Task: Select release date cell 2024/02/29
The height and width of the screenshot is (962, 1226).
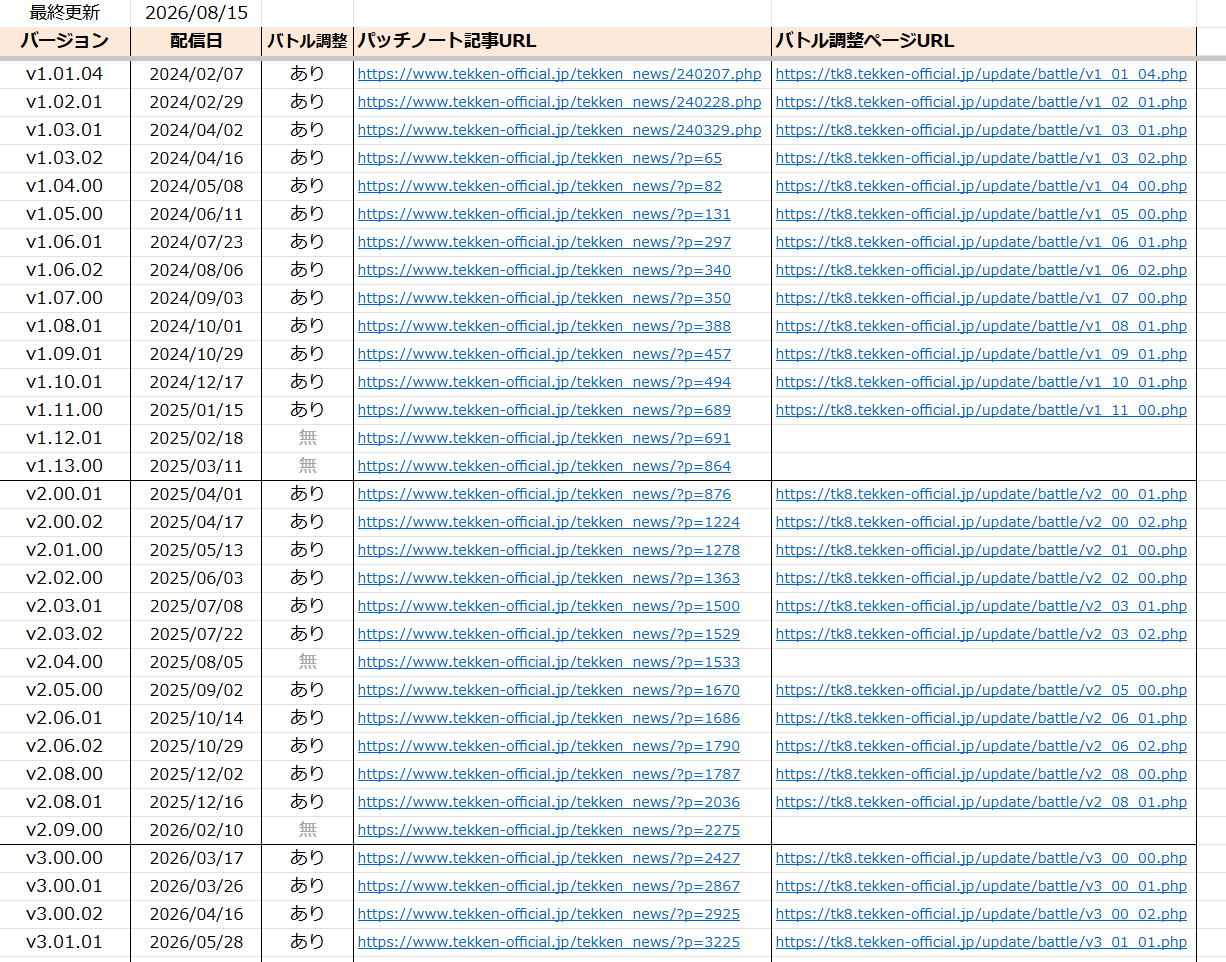Action: (196, 102)
